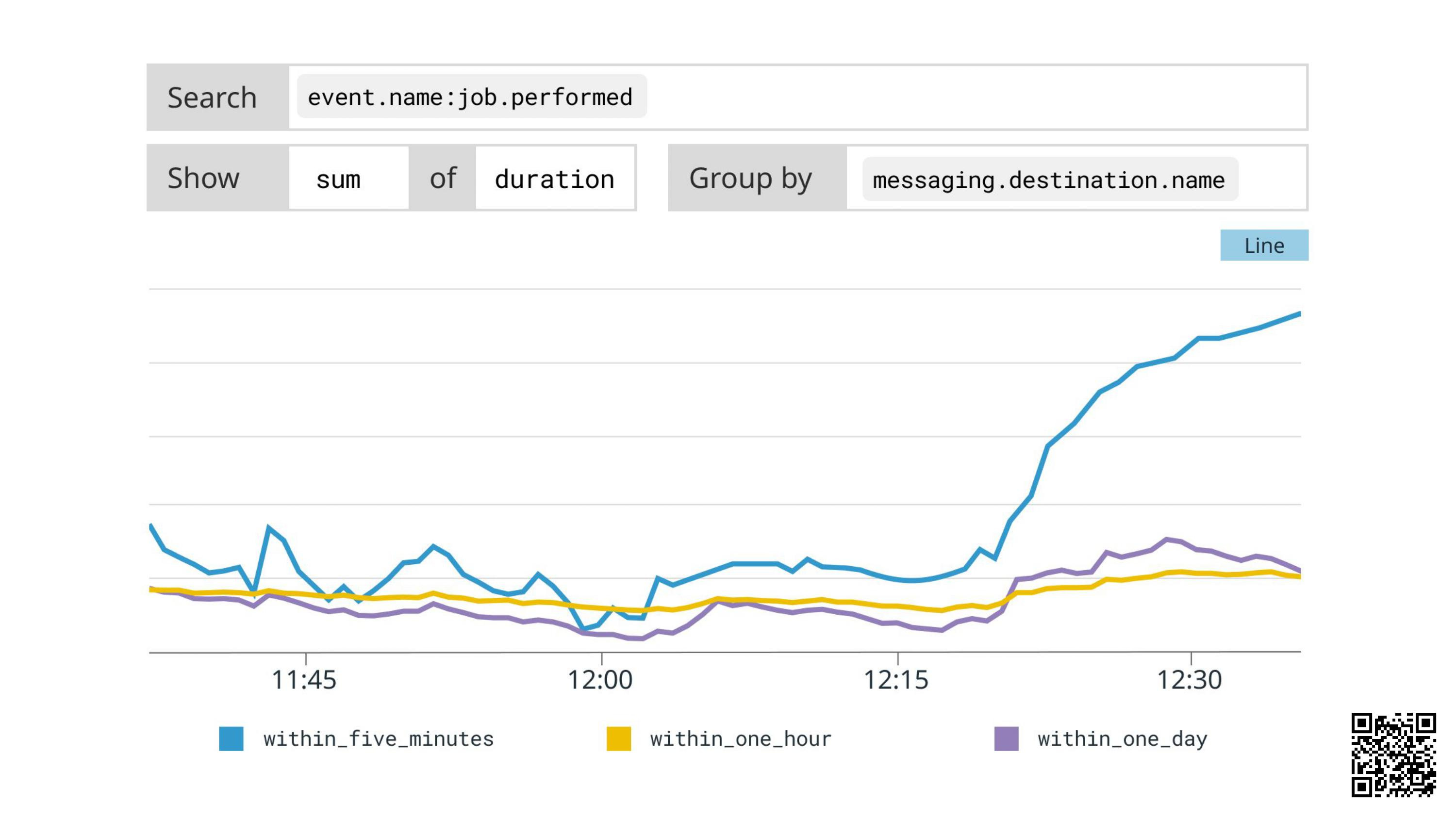Toggle the within_one_day series label
Image resolution: width=1456 pixels, height=819 pixels.
click(1123, 739)
